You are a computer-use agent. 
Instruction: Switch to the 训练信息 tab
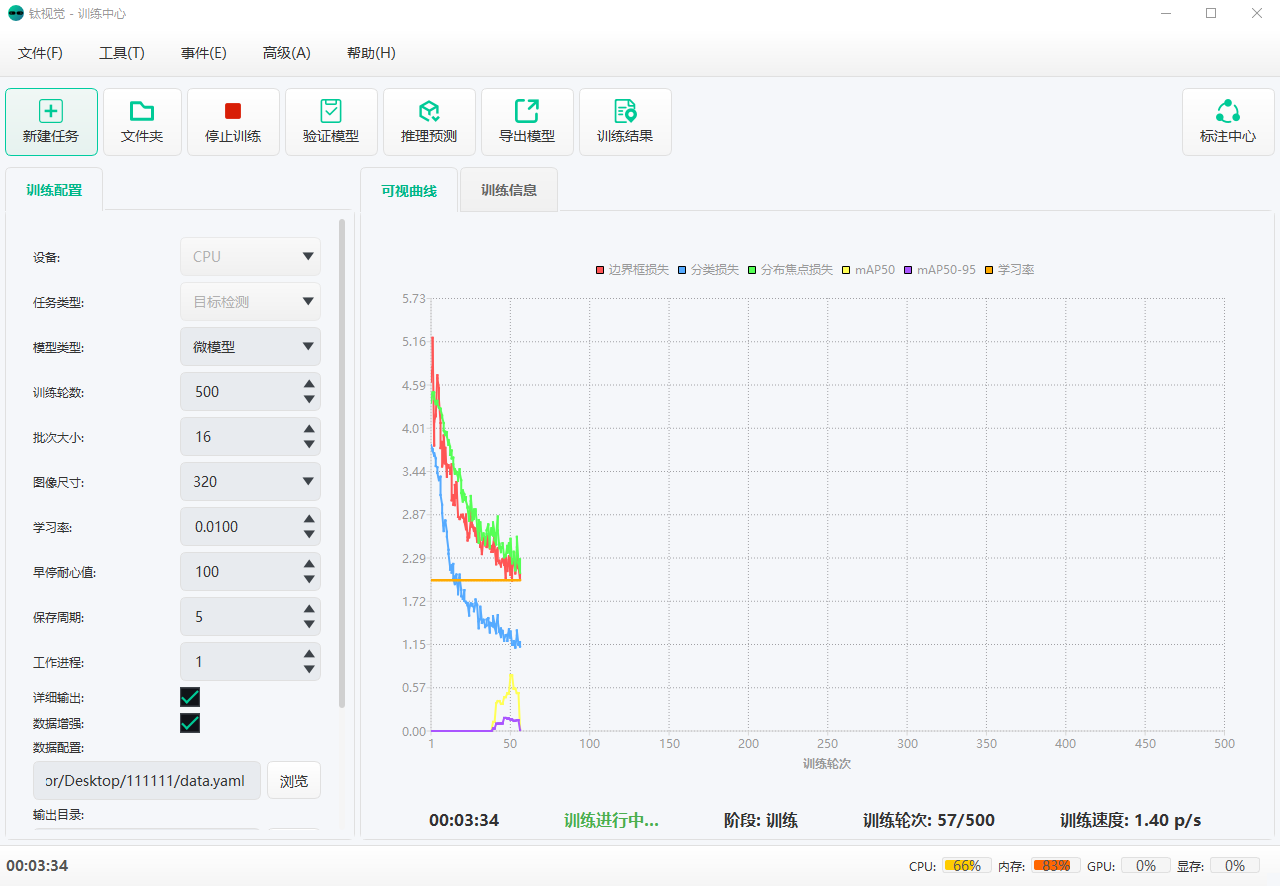coord(509,190)
